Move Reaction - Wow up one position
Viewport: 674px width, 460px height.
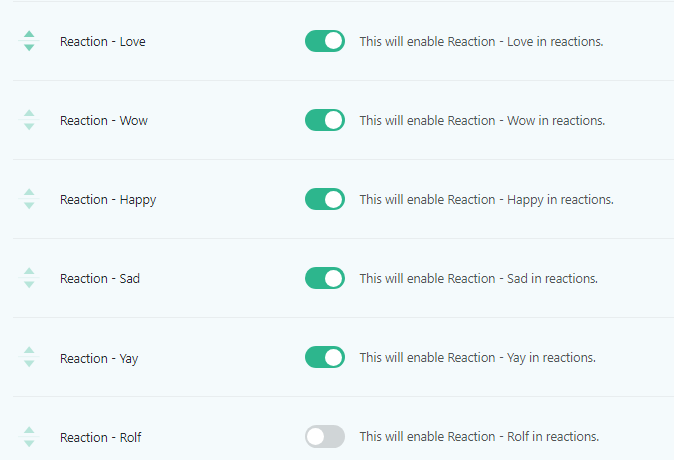[29, 114]
